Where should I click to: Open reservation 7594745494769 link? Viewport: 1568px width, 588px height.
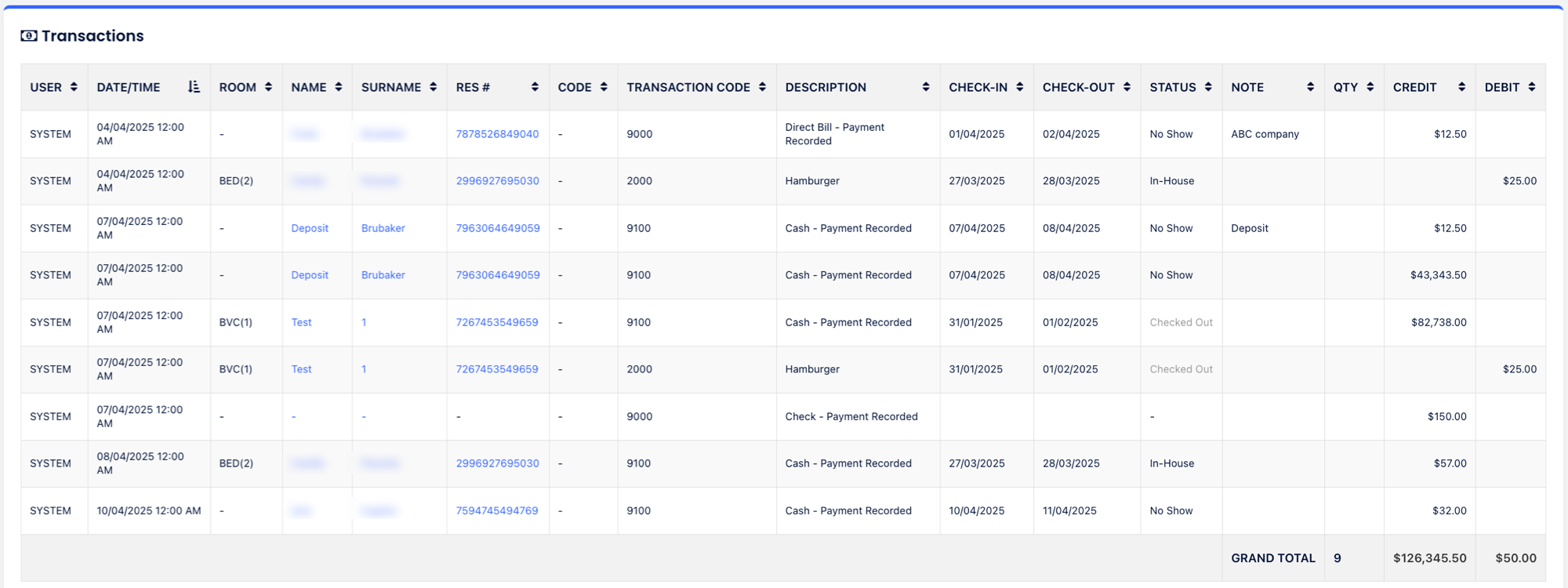[497, 510]
